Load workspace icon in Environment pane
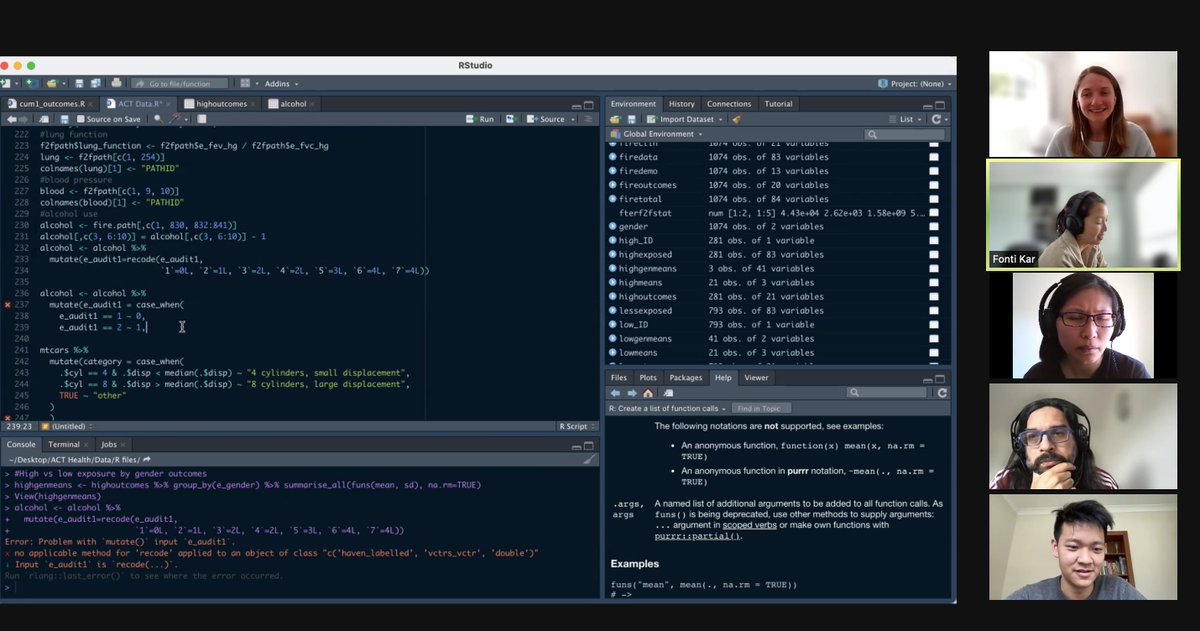The image size is (1200, 631). tap(616, 119)
